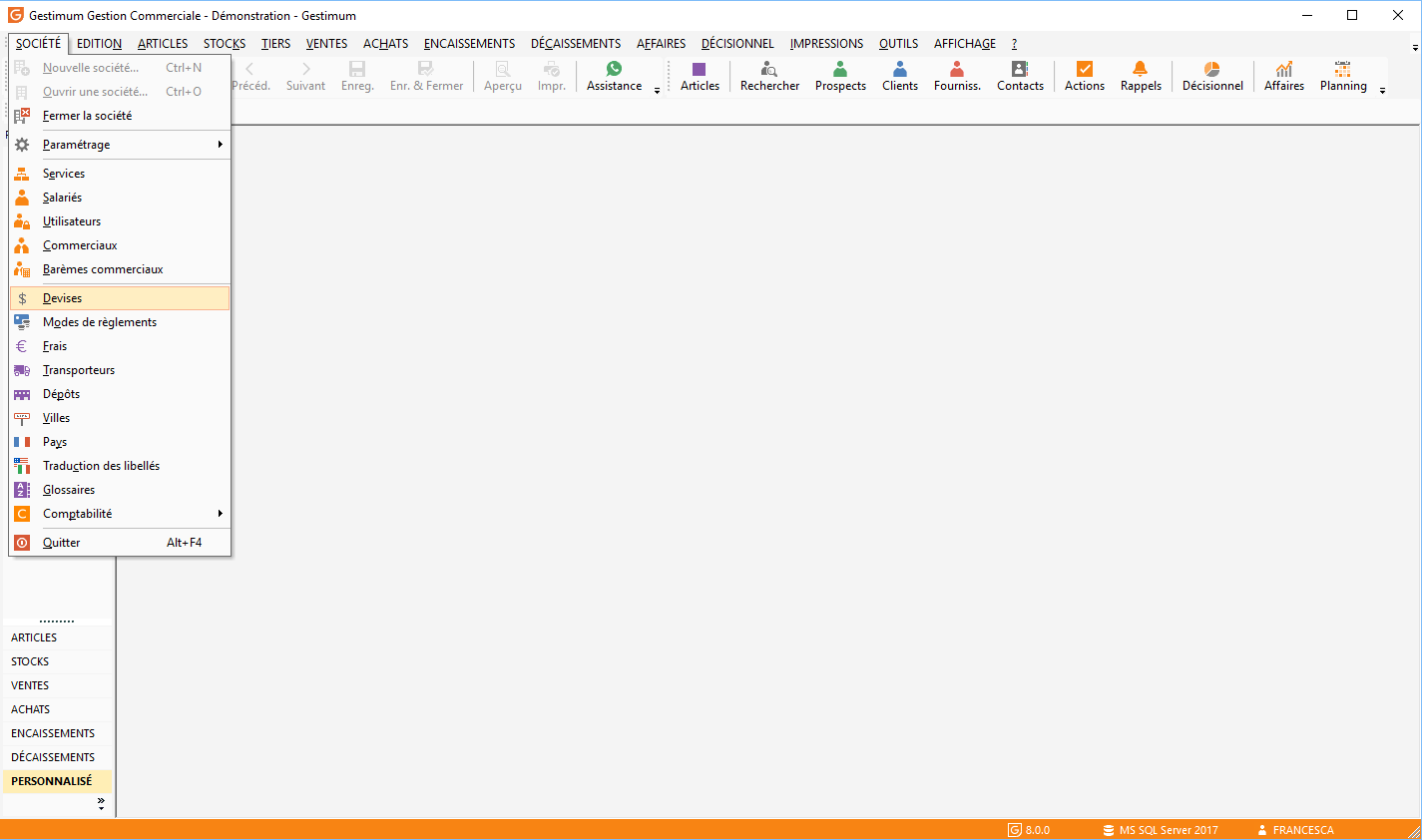Open Clients from the toolbar
1422x840 pixels.
900,77
